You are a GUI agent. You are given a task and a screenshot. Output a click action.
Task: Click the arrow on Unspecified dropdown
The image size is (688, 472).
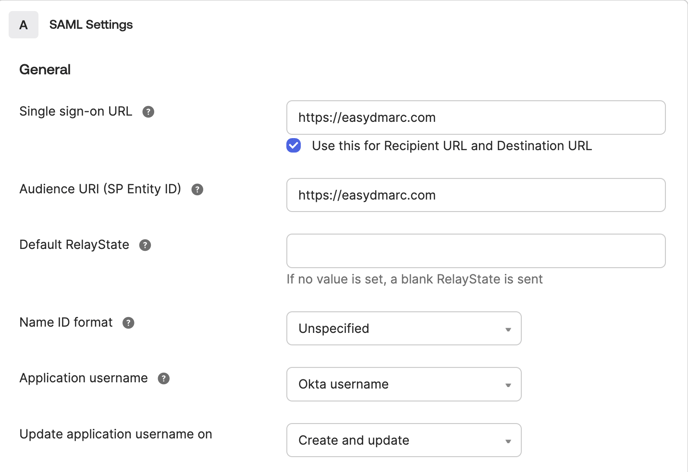pyautogui.click(x=508, y=329)
